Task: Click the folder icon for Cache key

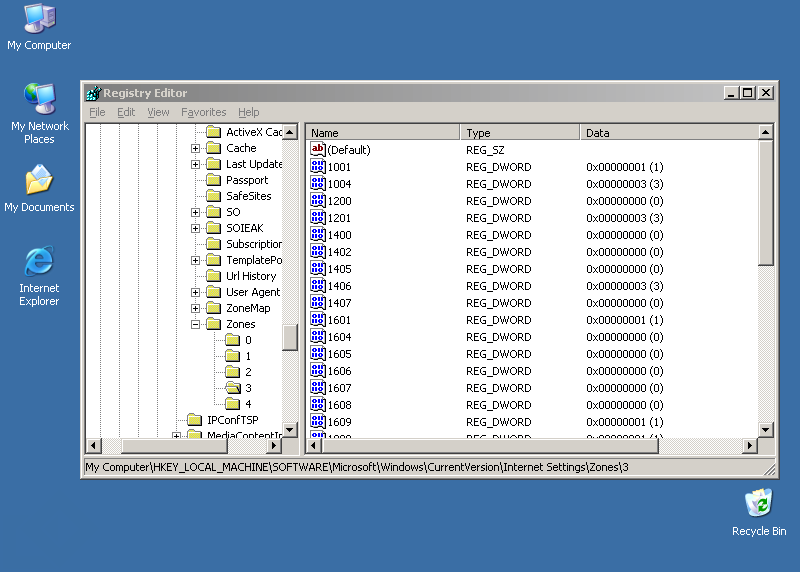Action: click(x=213, y=148)
